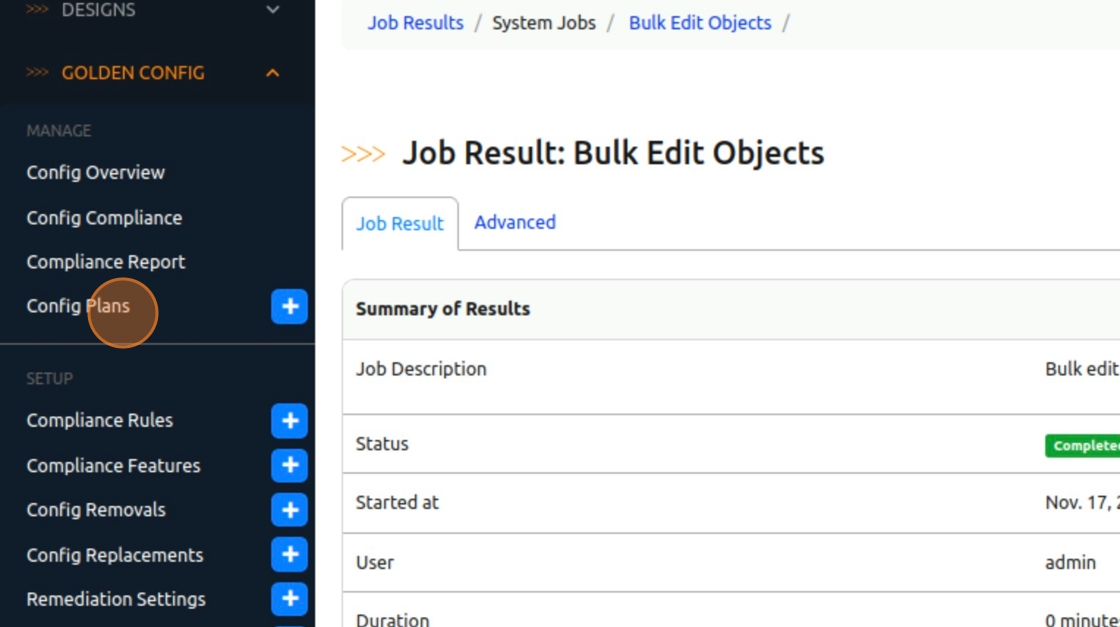Screen dimensions: 1120x627
Task: Open Config Overview in sidebar
Action: tap(96, 173)
